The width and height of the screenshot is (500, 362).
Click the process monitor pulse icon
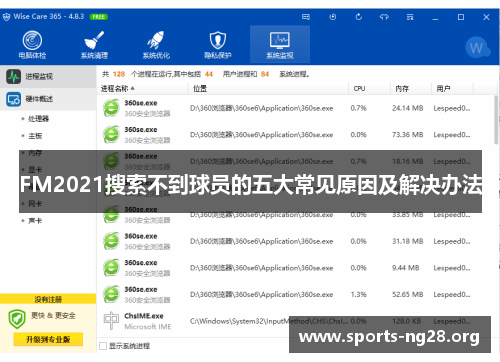coord(14,76)
